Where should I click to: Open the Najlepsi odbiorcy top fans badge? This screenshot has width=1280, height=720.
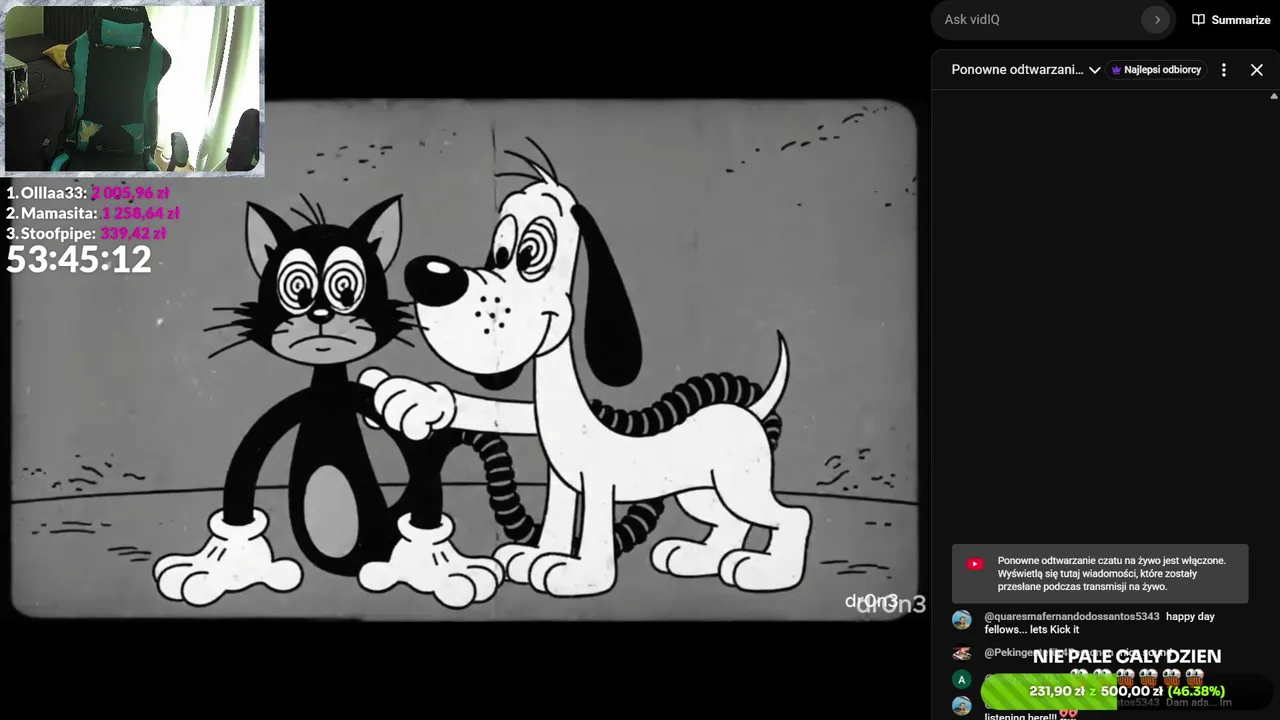coord(1156,70)
